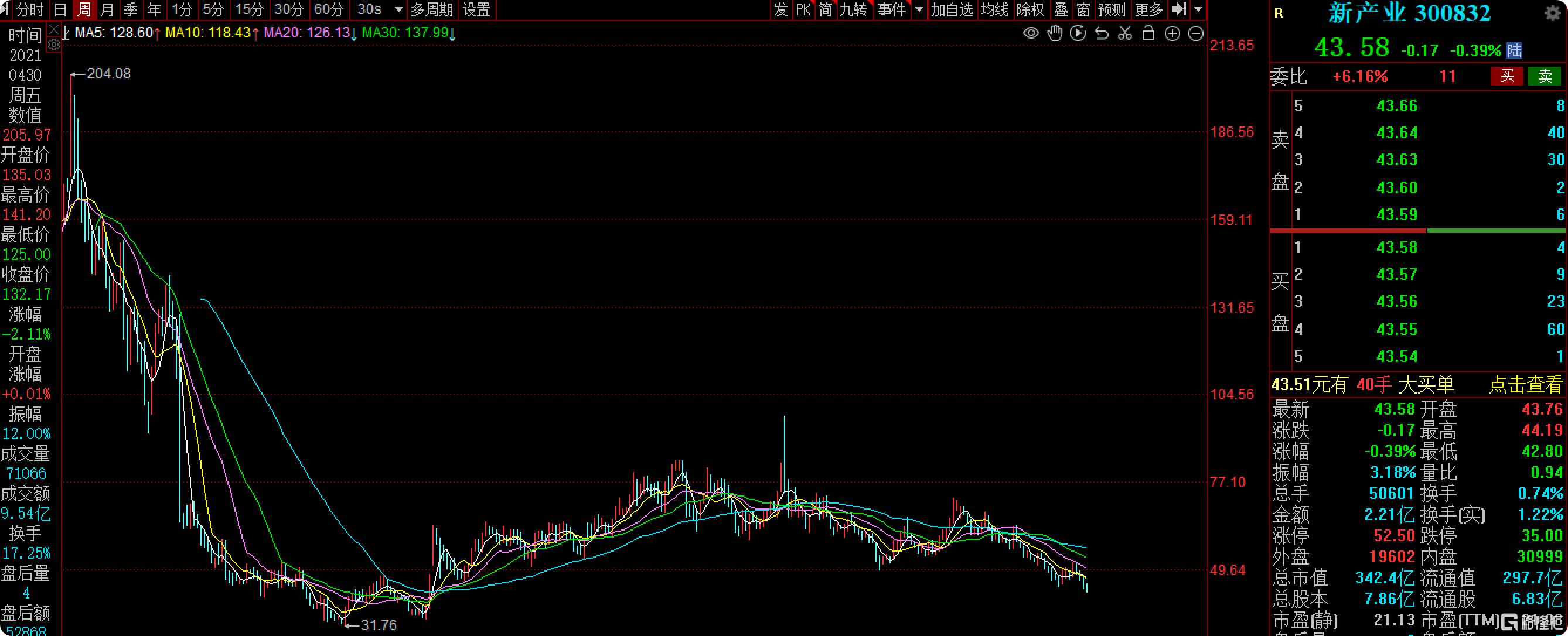
Task: Open the dropdown arrow after 事件
Action: click(919, 9)
